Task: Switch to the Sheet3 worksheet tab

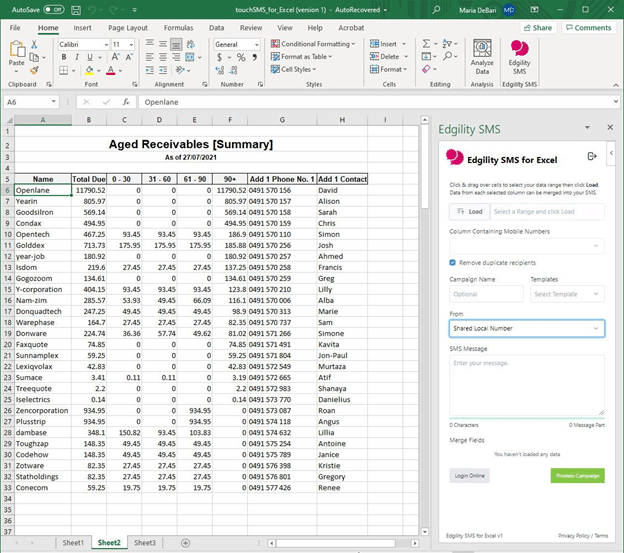Action: 144,542
